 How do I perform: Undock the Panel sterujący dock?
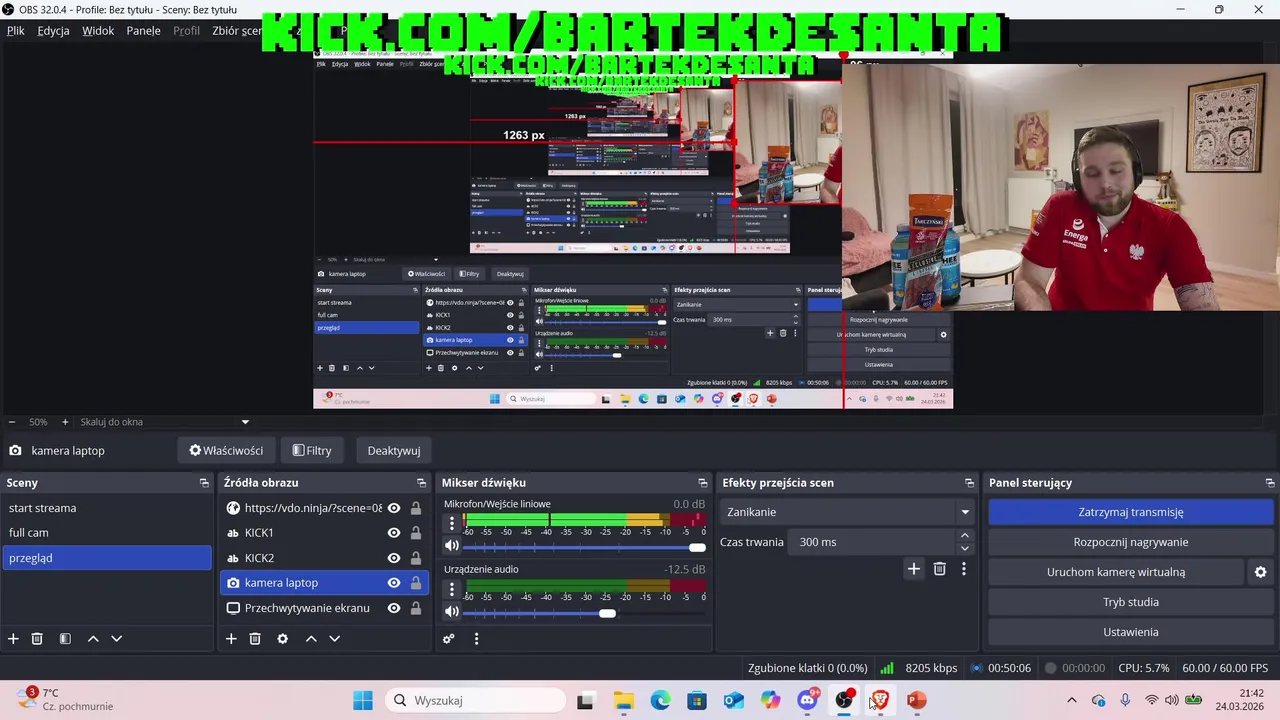pyautogui.click(x=1270, y=483)
